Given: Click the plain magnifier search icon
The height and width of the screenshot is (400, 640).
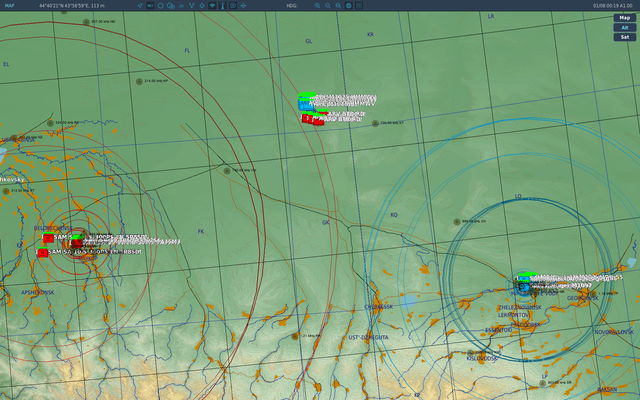Looking at the screenshot, I should tap(338, 6).
